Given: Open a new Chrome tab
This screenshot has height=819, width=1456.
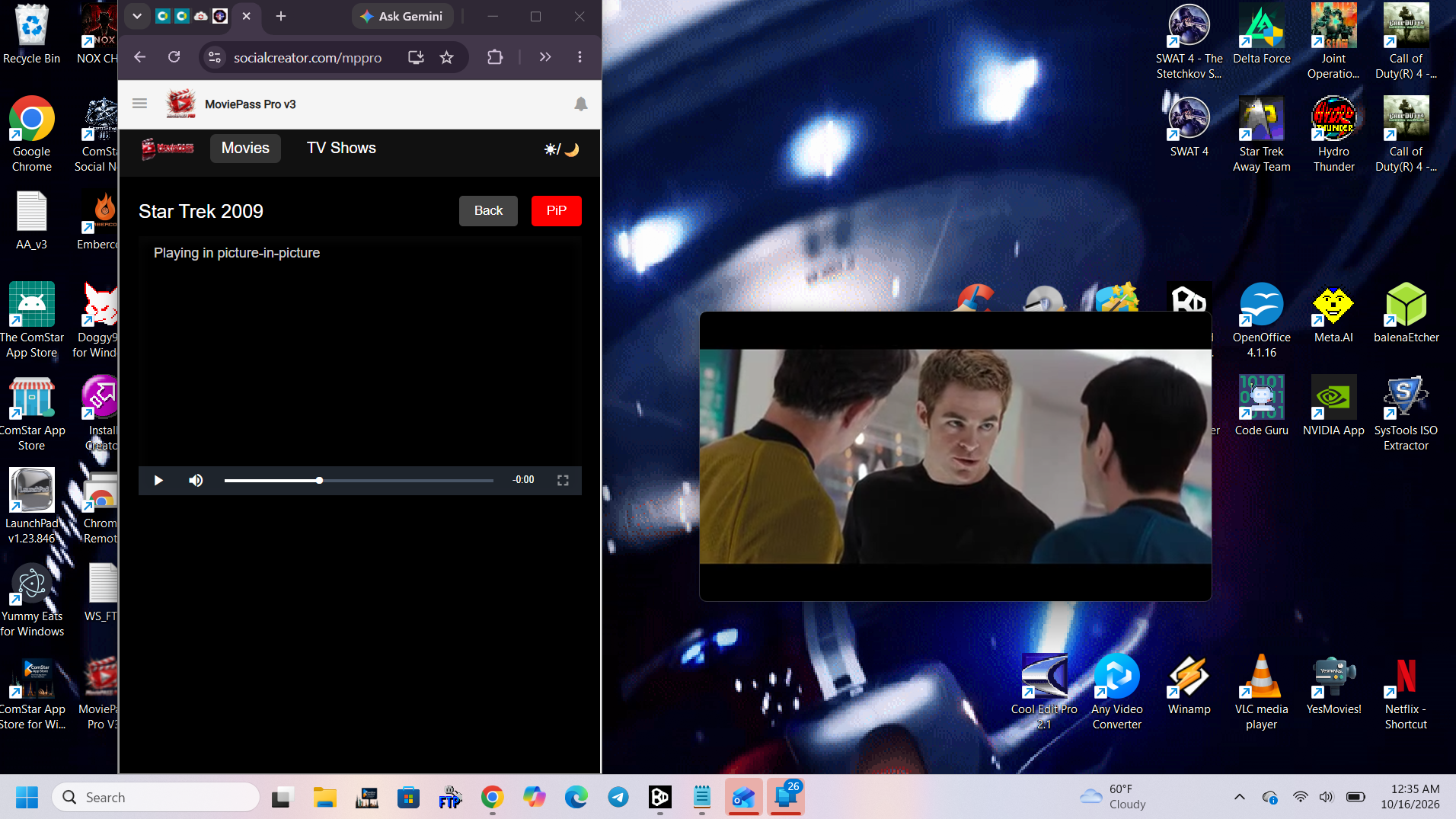Looking at the screenshot, I should (x=281, y=16).
